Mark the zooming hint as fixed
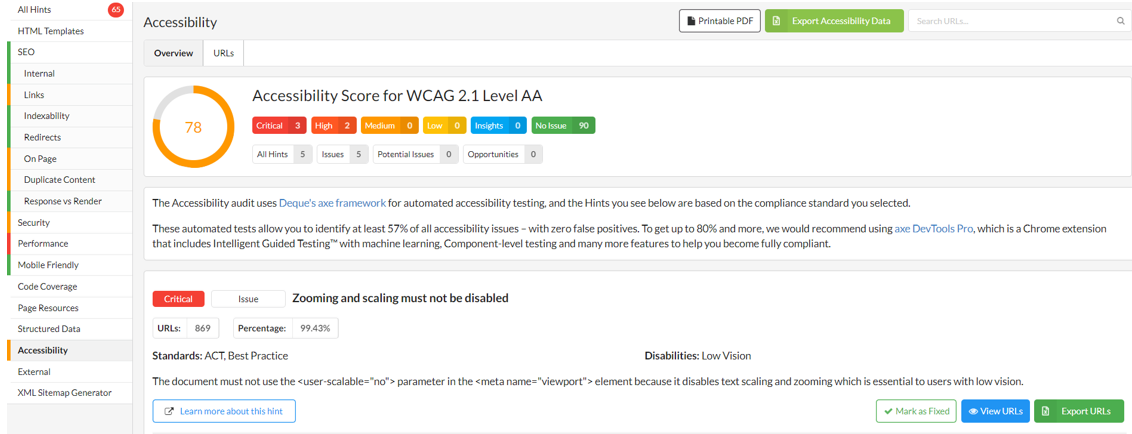 click(916, 411)
